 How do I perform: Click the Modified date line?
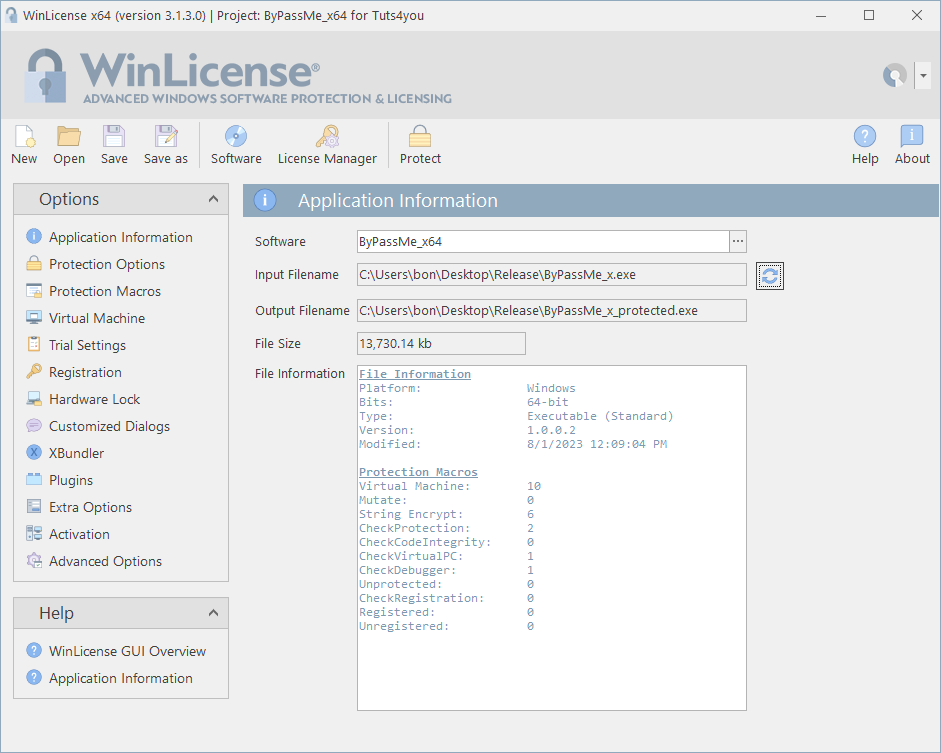tap(513, 444)
